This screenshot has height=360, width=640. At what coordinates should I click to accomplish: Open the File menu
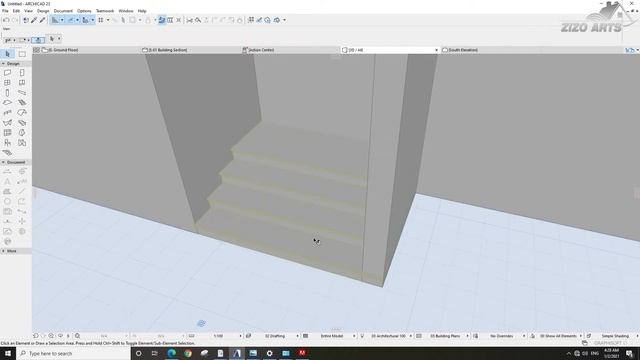tap(5, 11)
